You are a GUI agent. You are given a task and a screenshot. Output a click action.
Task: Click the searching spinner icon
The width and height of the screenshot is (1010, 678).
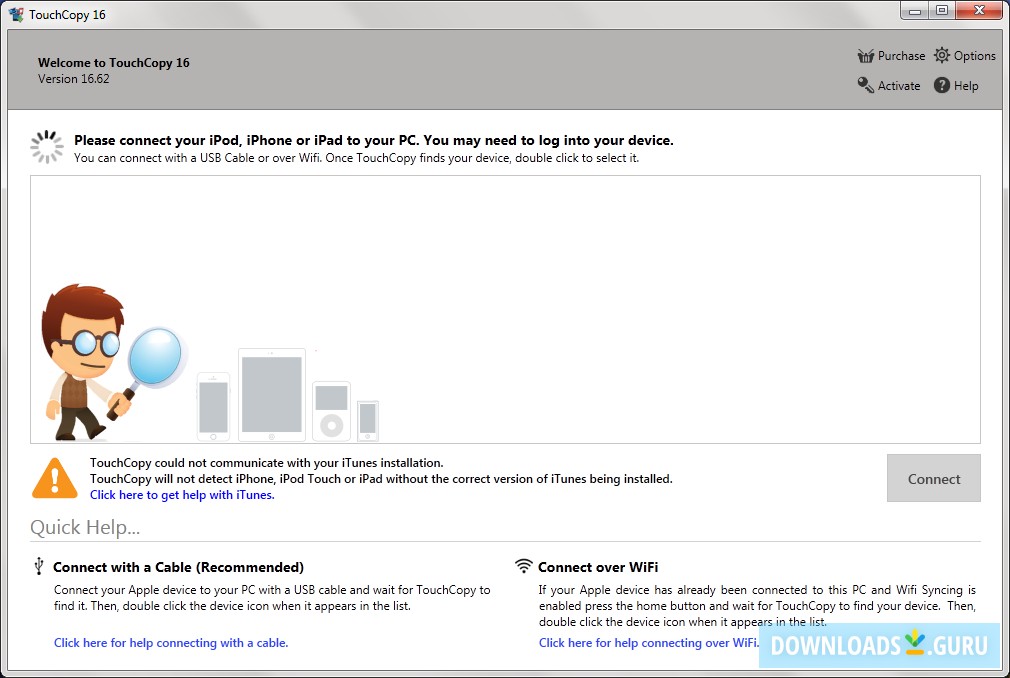tap(47, 147)
